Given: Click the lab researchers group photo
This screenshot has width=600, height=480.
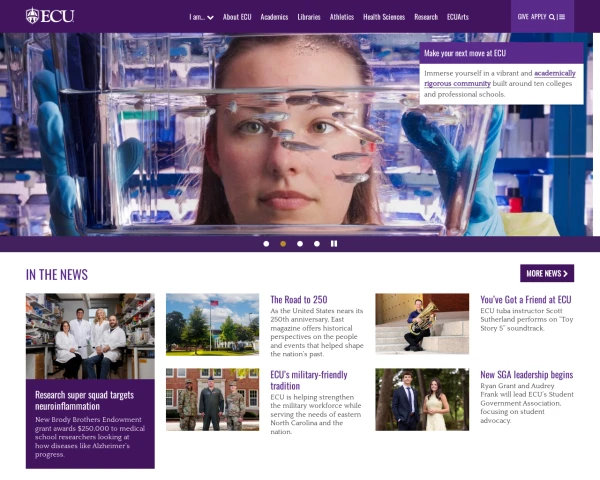Looking at the screenshot, I should [x=90, y=336].
